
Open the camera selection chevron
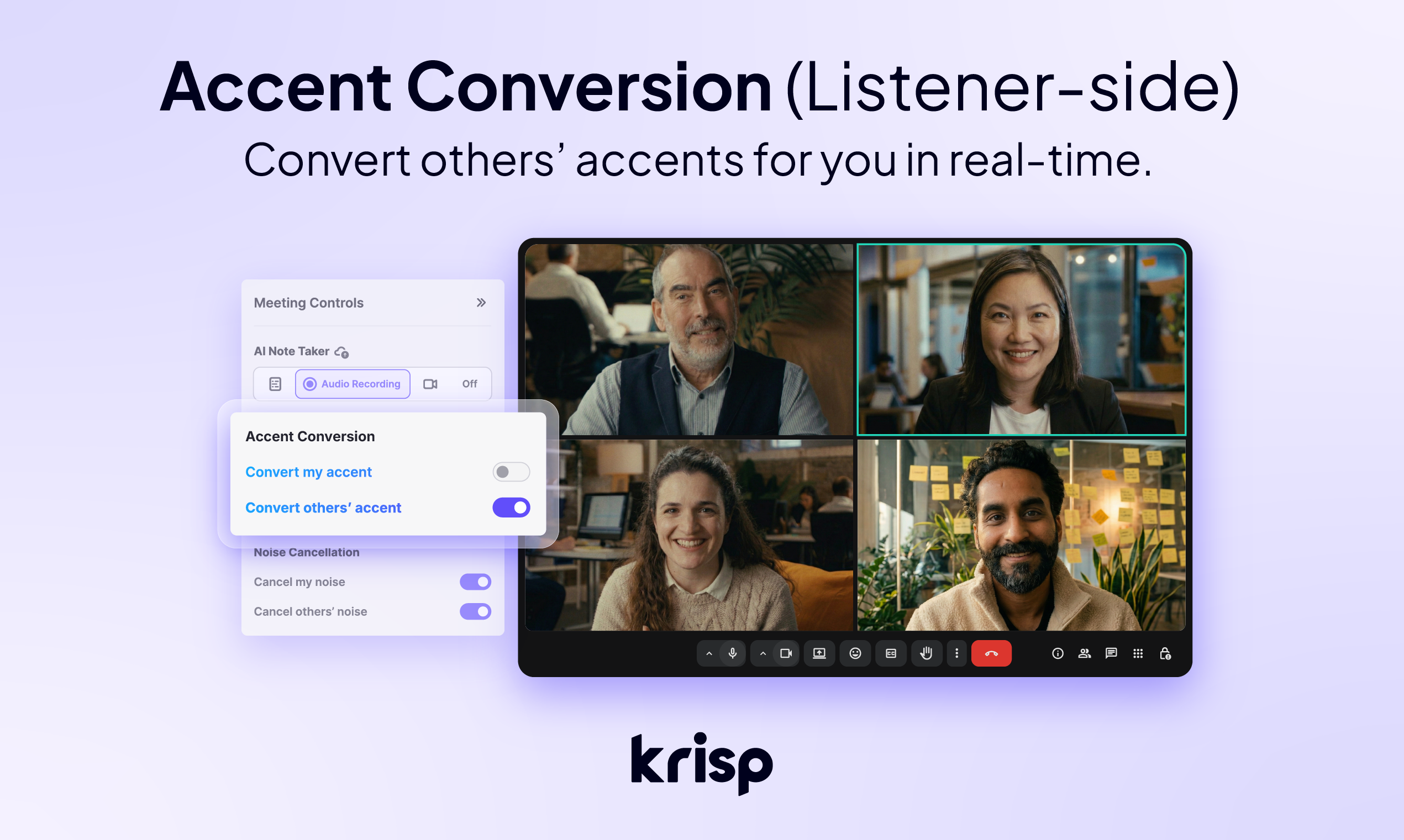pyautogui.click(x=763, y=653)
